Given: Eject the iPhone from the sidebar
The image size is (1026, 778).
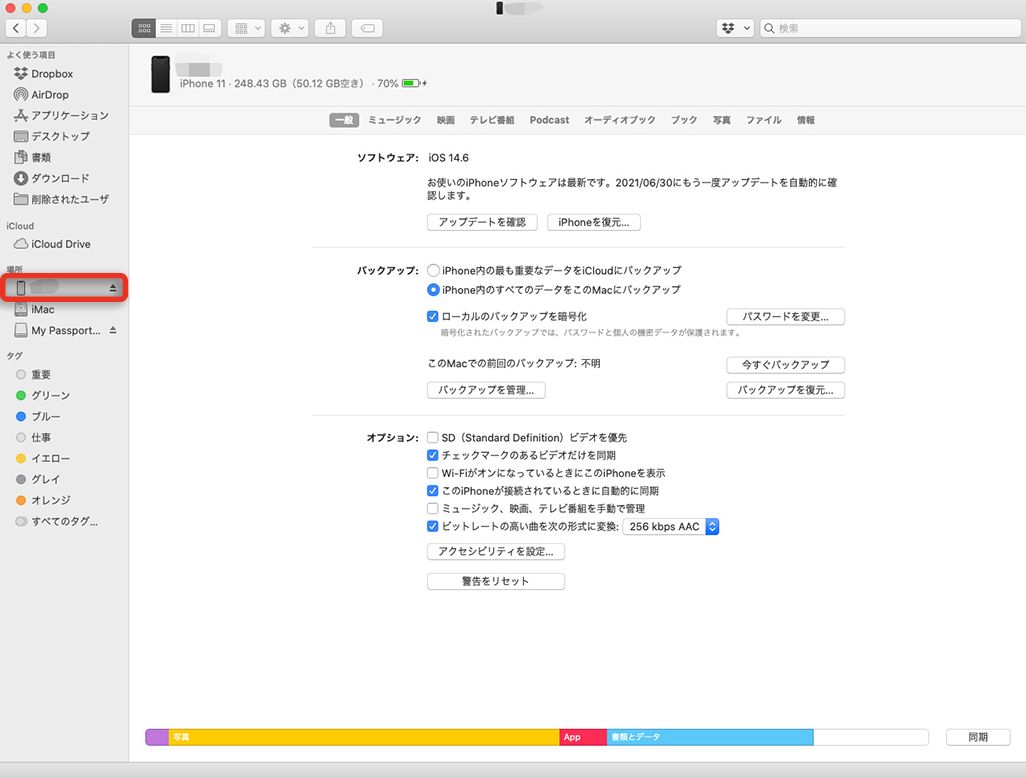Looking at the screenshot, I should [113, 288].
